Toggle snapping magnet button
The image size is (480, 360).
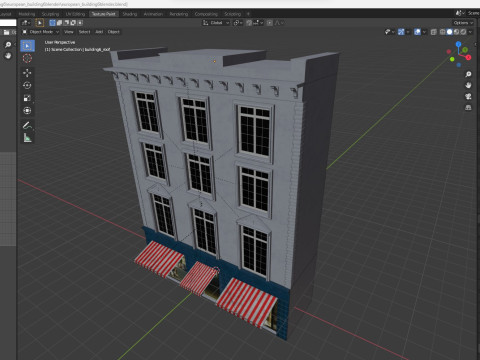pos(249,23)
